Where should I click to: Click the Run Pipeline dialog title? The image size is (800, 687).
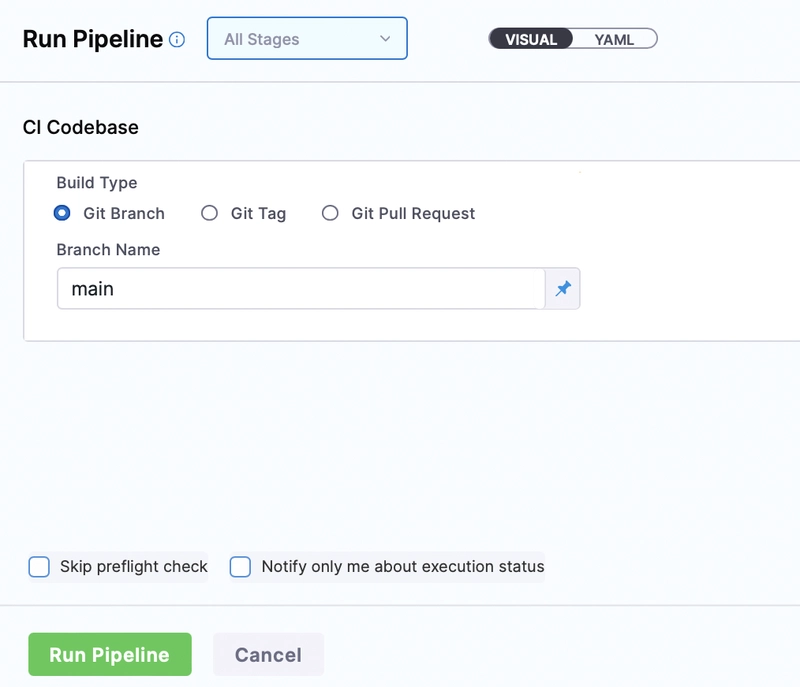point(92,39)
